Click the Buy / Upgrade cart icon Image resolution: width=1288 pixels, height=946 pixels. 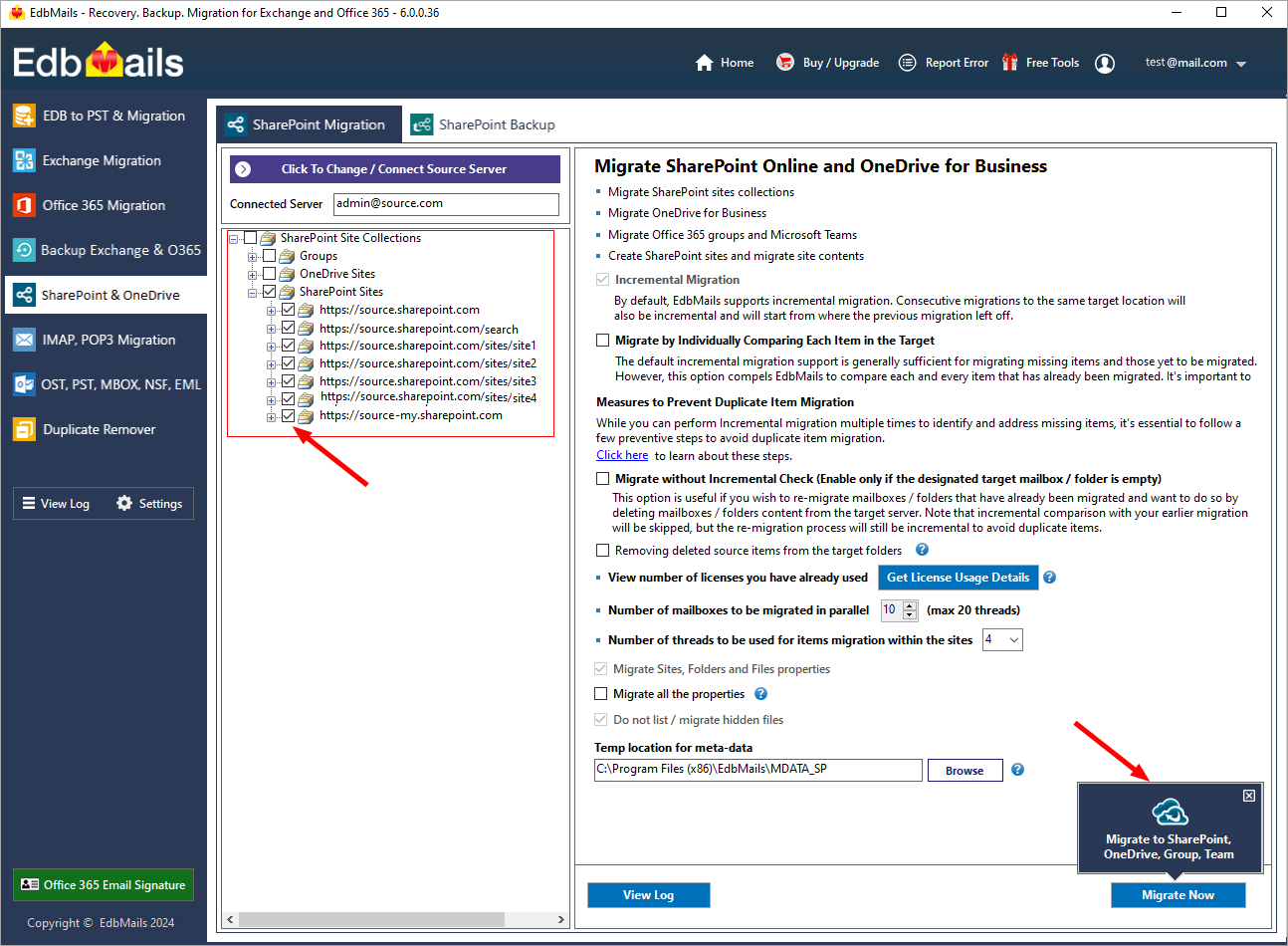coord(785,62)
